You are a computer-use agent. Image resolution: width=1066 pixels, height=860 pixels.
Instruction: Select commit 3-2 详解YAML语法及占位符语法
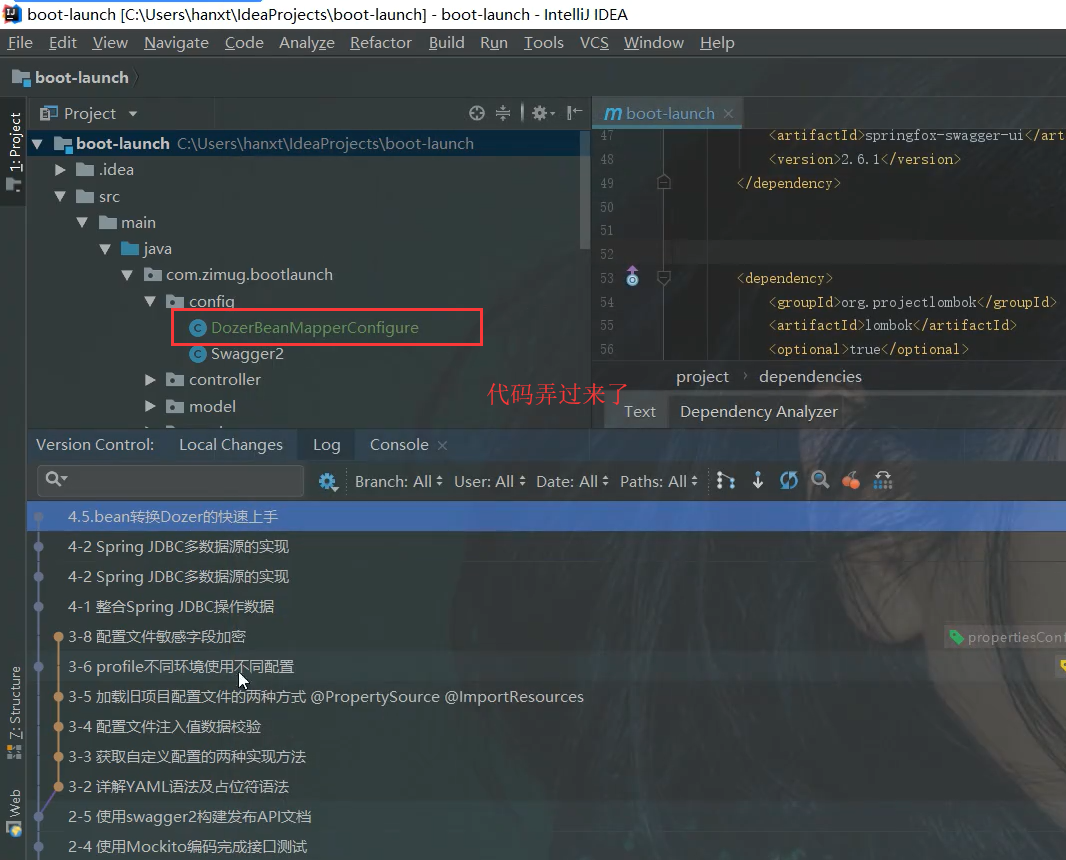[547, 787]
